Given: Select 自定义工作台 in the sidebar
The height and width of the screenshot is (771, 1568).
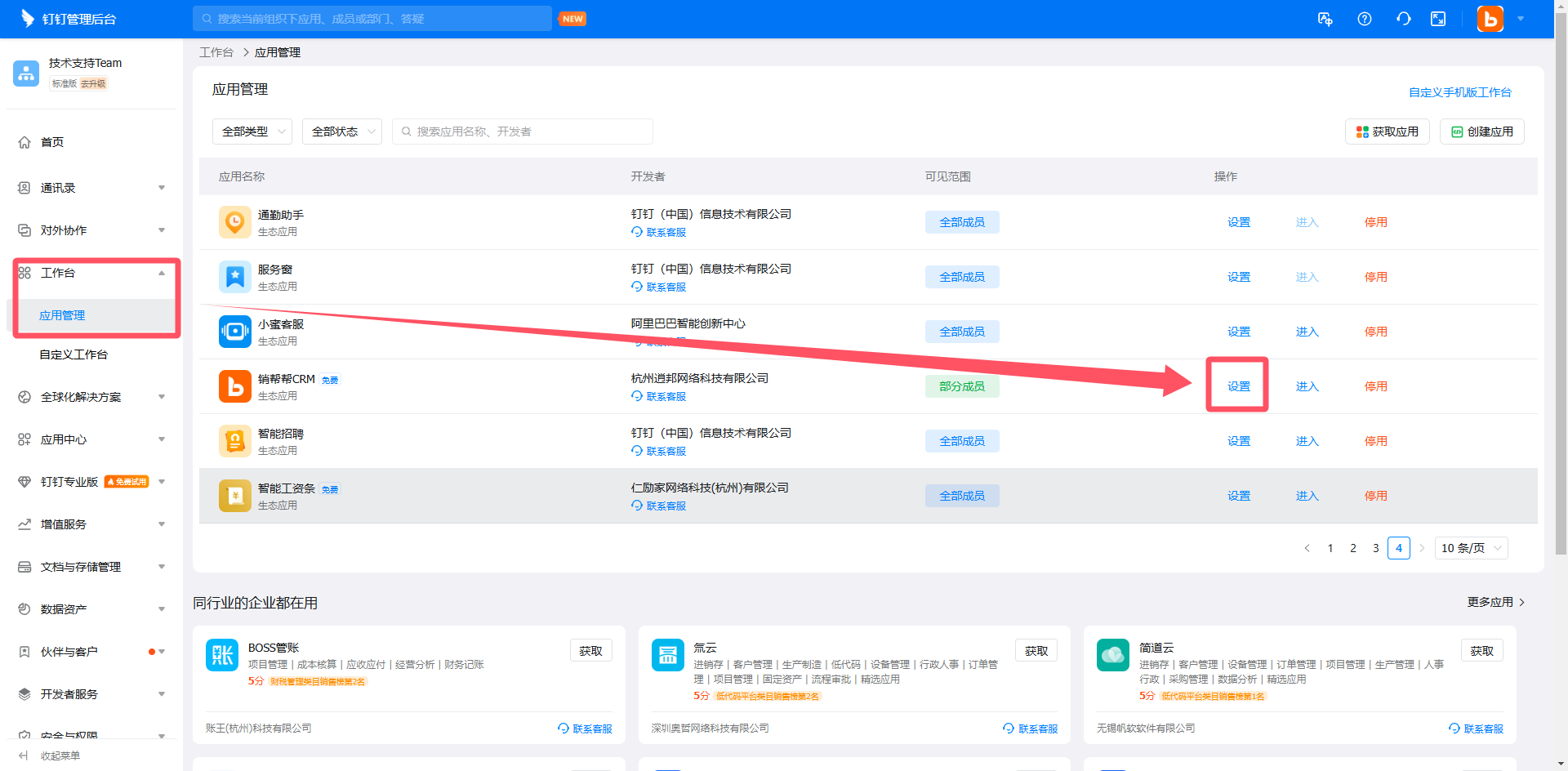Looking at the screenshot, I should 73,354.
